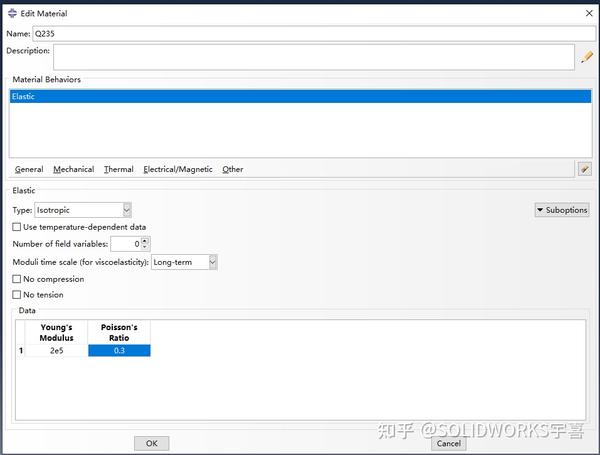Click the Number of field variables value box
The width and height of the screenshot is (600, 455).
(x=126, y=244)
